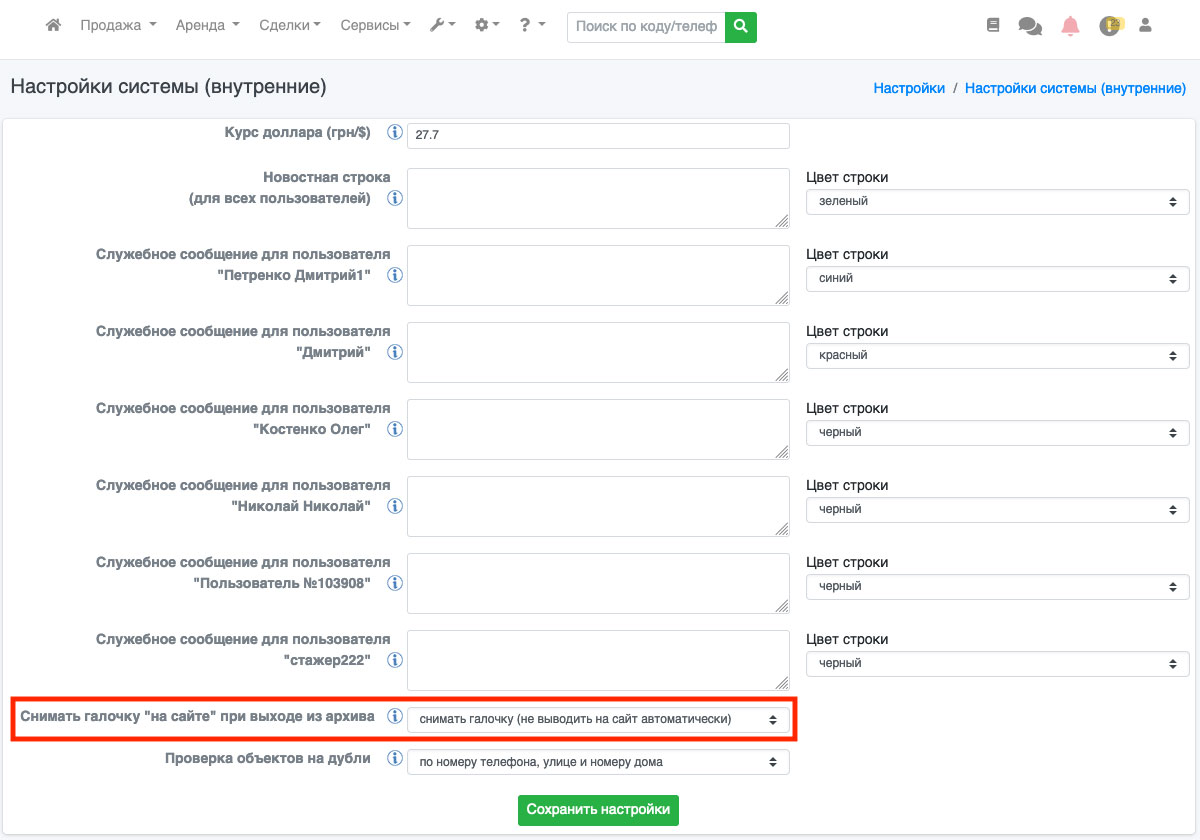Click the green search magnifier button
The image size is (1200, 840).
point(741,27)
